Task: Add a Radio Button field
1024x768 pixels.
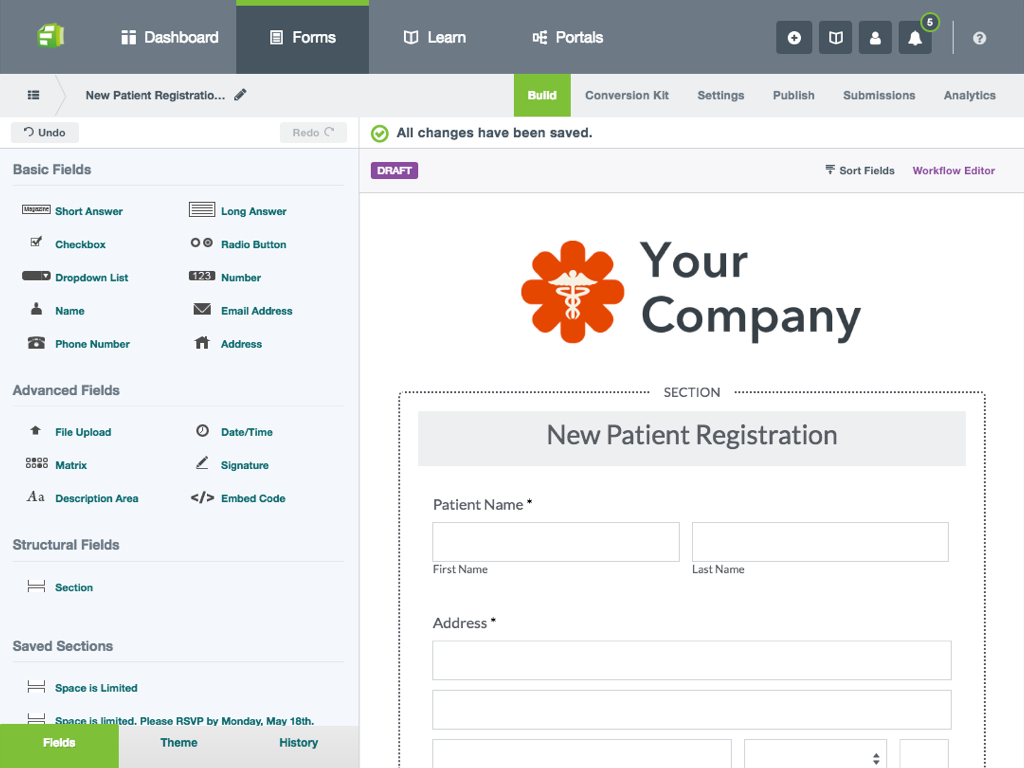Action: 254,244
